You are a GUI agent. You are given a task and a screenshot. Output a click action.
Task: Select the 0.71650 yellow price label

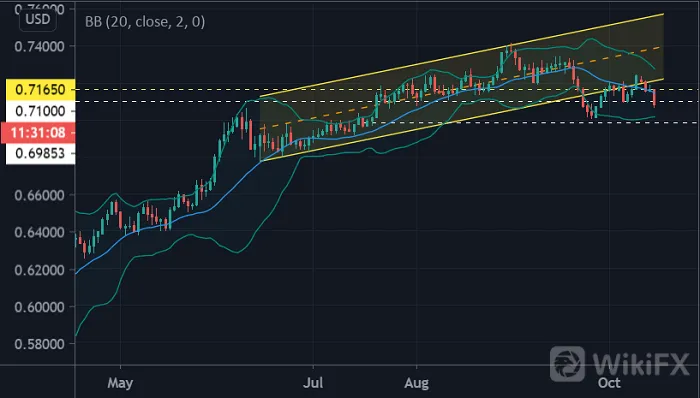point(40,90)
